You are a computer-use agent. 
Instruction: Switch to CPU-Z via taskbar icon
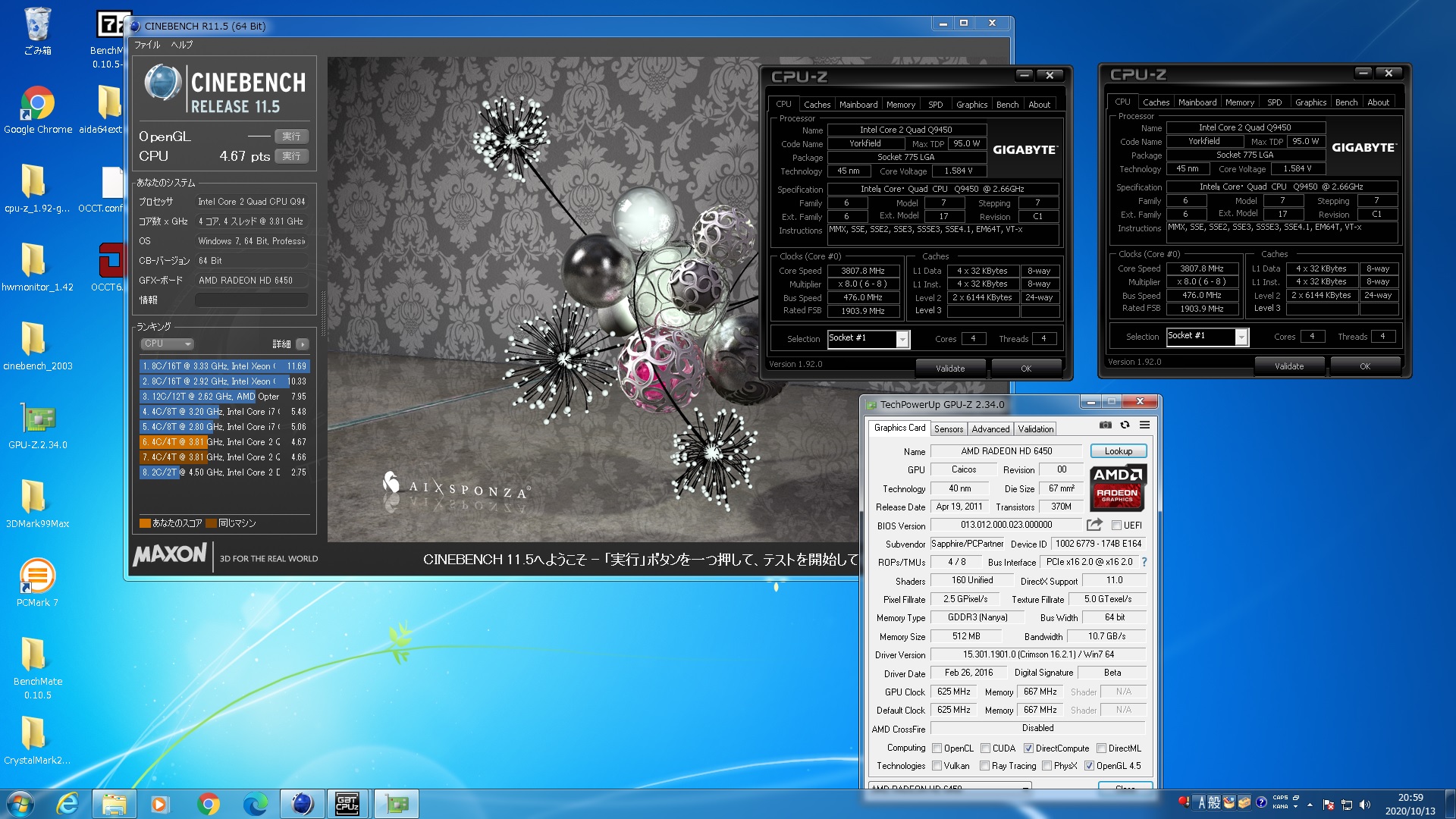pos(348,804)
